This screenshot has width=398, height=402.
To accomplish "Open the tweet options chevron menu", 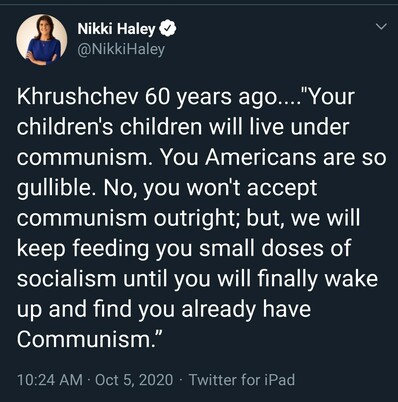I will [x=382, y=26].
